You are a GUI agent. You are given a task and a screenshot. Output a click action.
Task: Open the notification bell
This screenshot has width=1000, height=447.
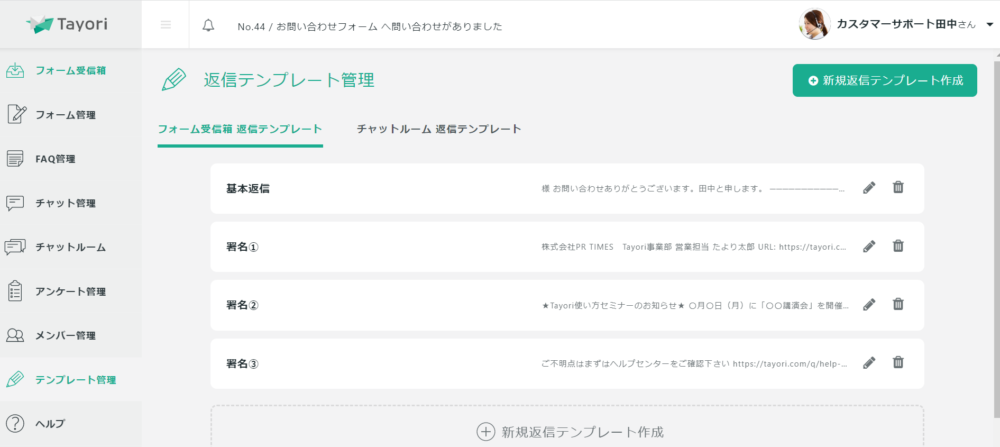click(x=208, y=25)
